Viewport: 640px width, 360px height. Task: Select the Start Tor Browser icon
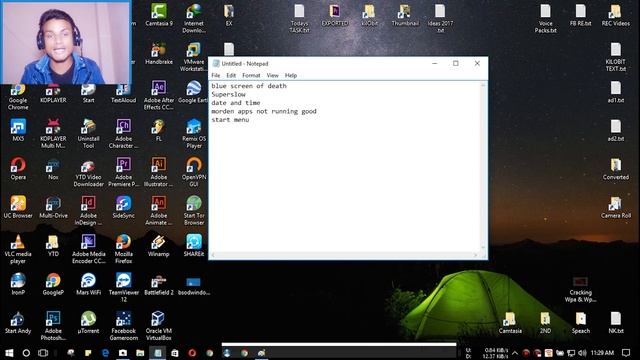tap(194, 211)
